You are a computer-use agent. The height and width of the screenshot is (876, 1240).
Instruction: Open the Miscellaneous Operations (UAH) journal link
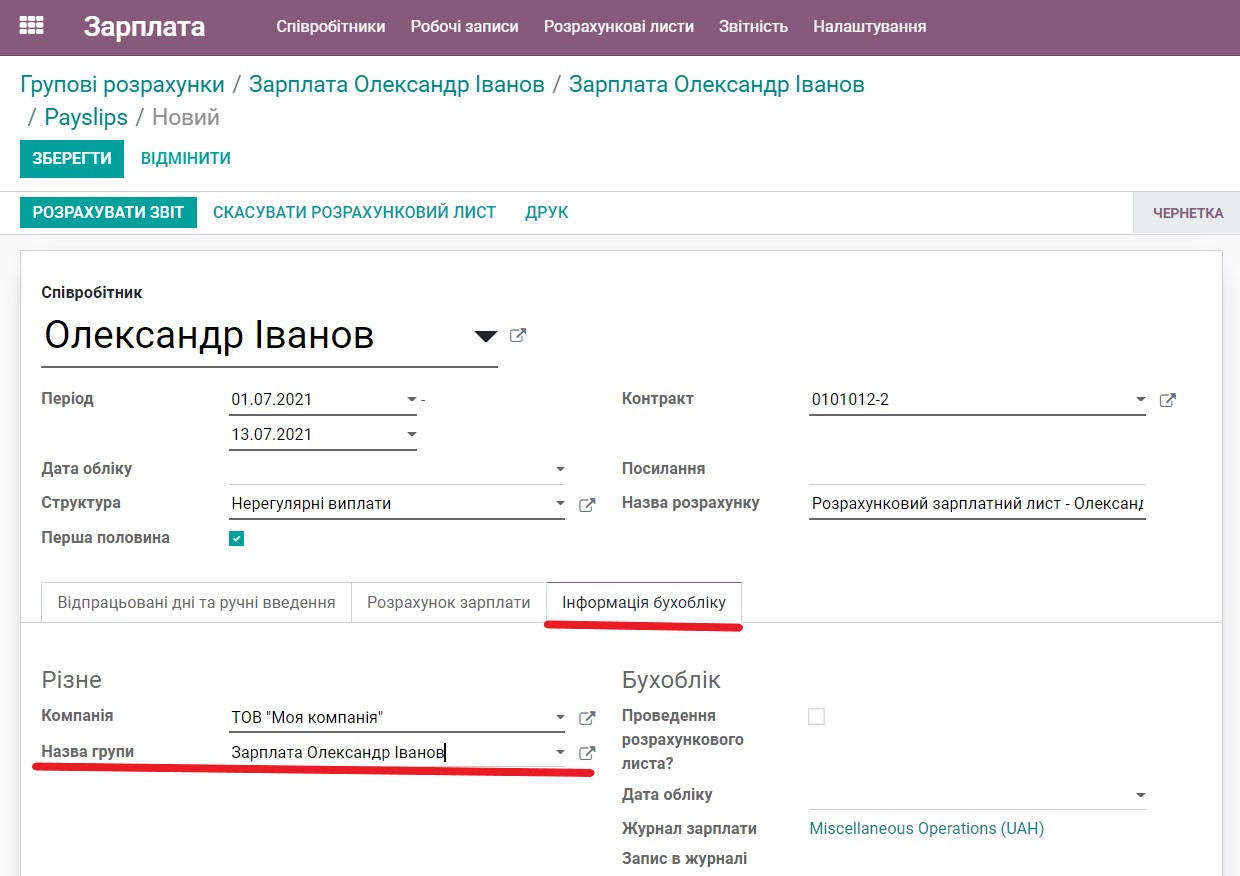(926, 828)
